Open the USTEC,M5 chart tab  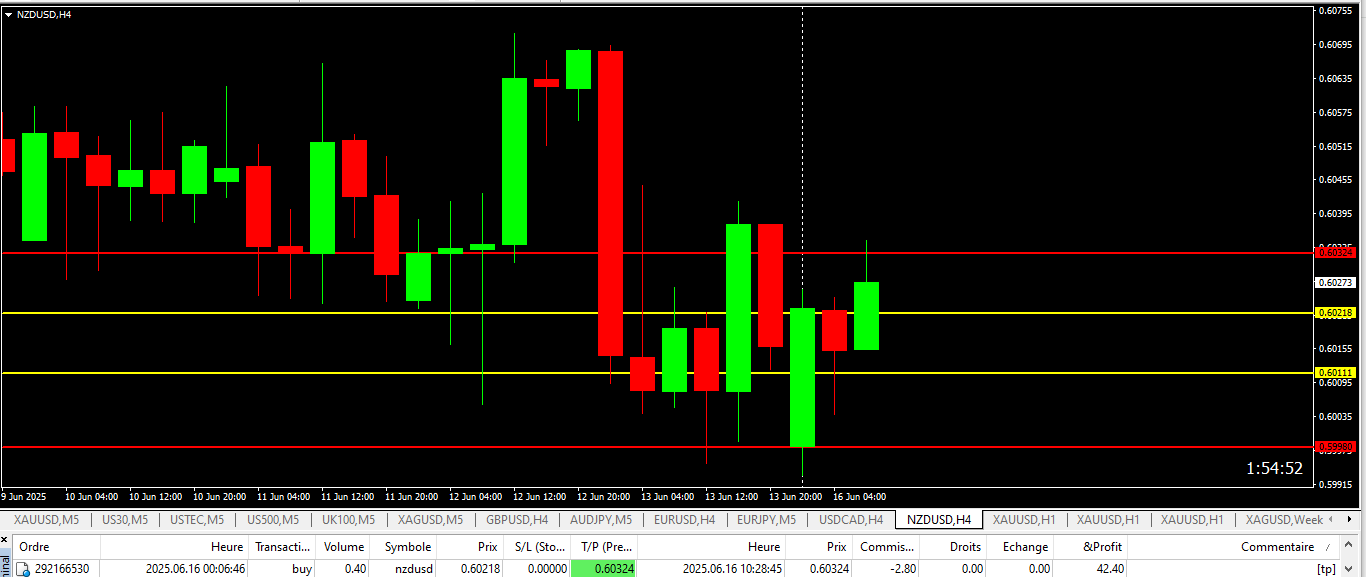point(197,520)
